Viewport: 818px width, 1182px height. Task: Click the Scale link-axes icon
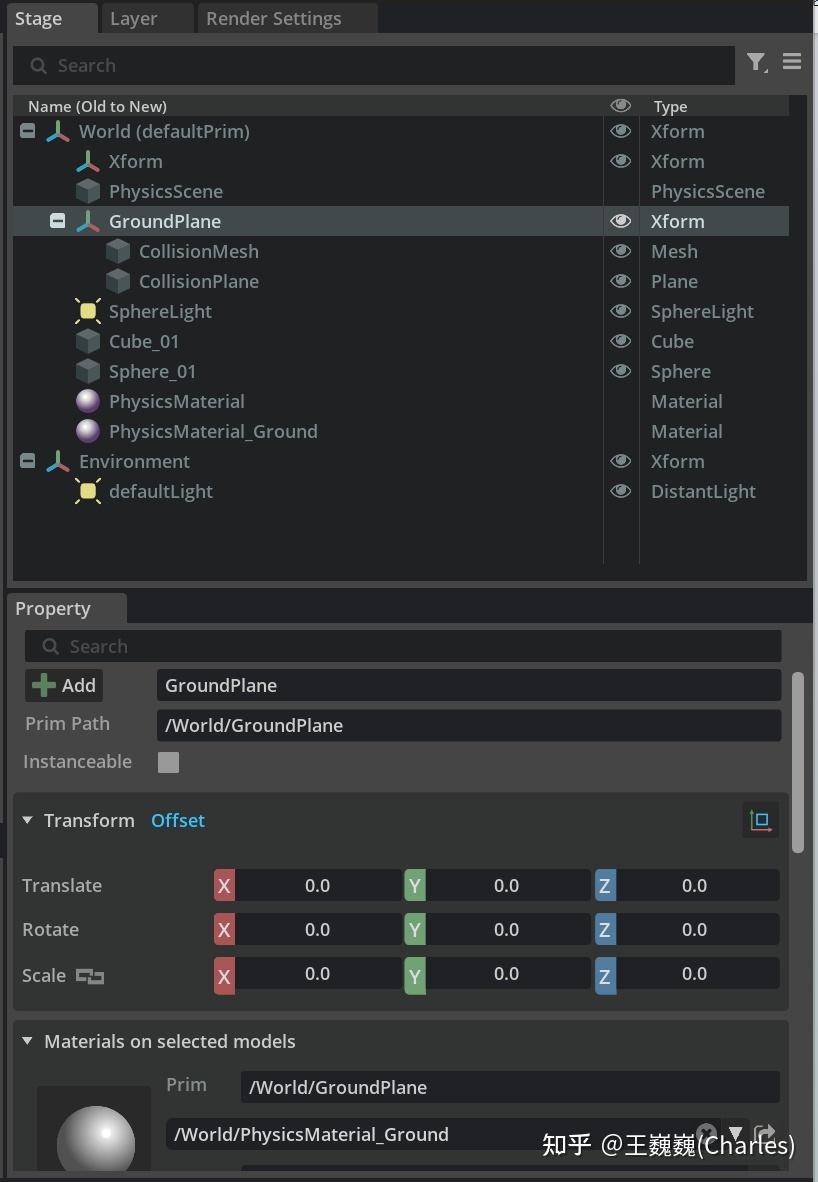[90, 976]
